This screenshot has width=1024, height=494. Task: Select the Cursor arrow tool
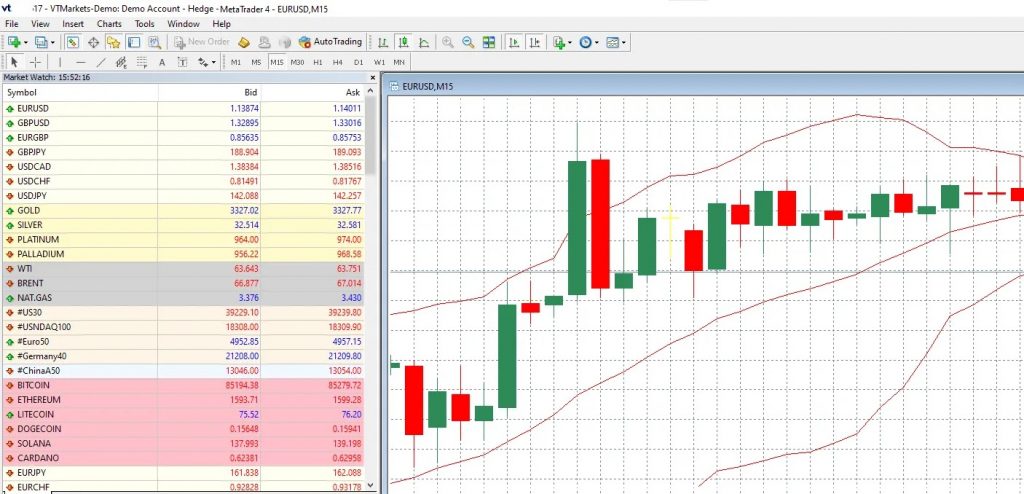(14, 62)
